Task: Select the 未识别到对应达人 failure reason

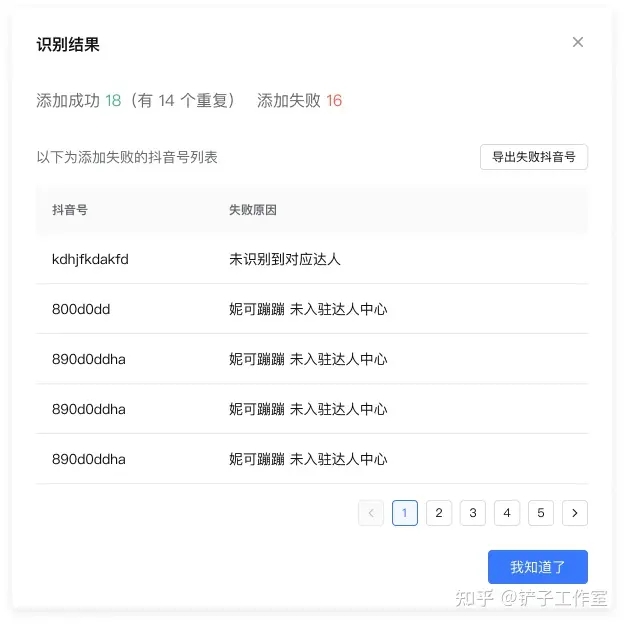Action: (x=285, y=259)
